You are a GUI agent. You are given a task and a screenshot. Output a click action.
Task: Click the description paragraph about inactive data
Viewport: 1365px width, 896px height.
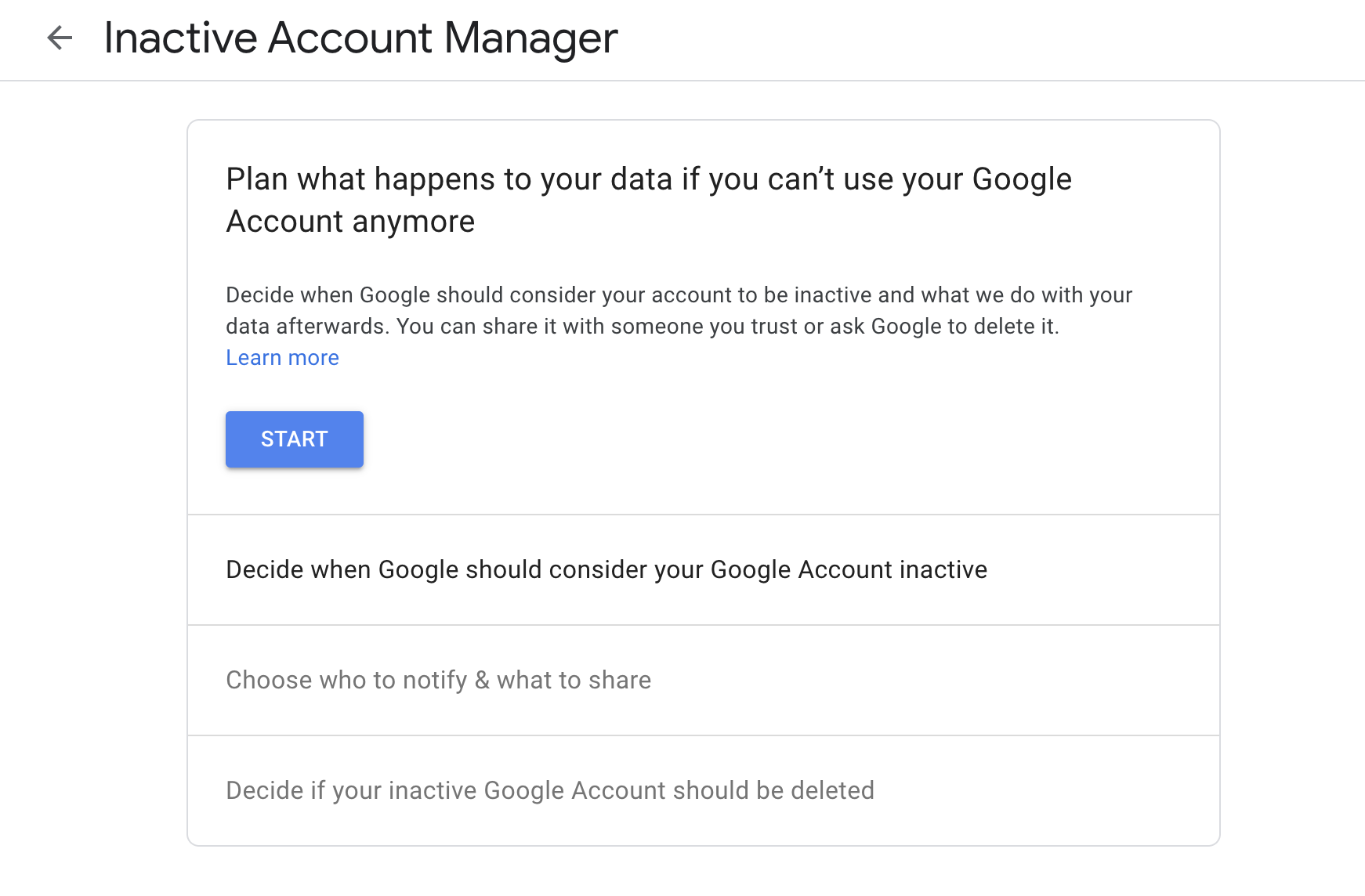pos(679,311)
